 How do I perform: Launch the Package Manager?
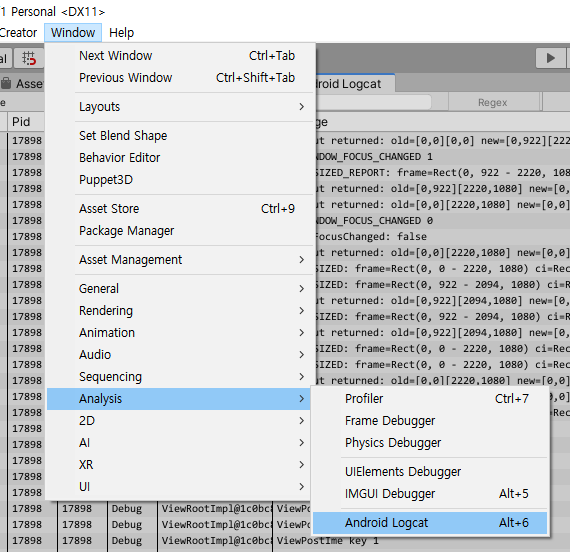pos(180,231)
